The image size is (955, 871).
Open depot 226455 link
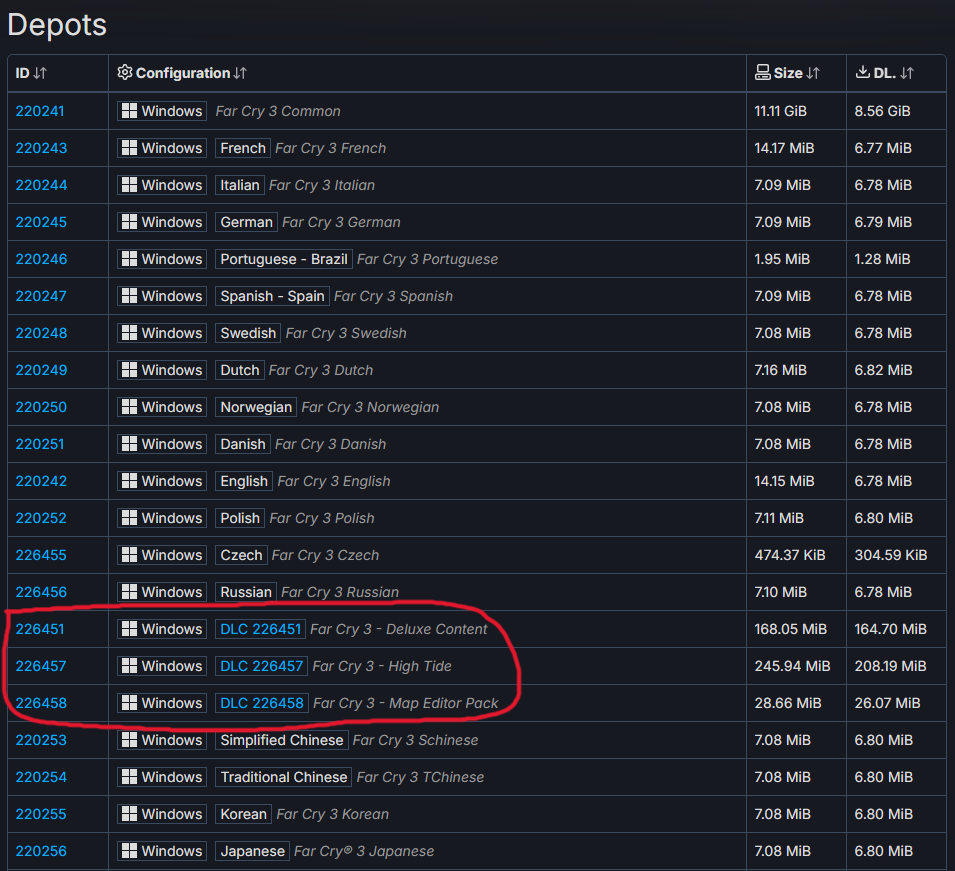pyautogui.click(x=41, y=555)
